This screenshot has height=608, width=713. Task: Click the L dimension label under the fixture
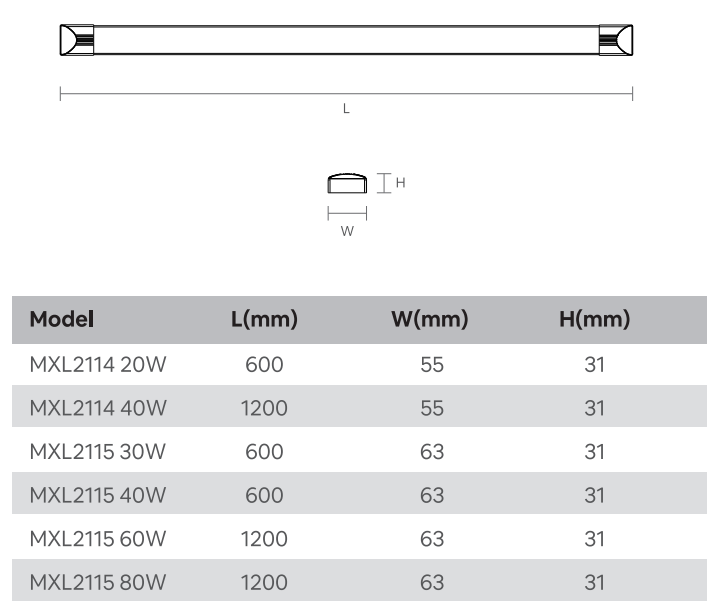point(346,109)
